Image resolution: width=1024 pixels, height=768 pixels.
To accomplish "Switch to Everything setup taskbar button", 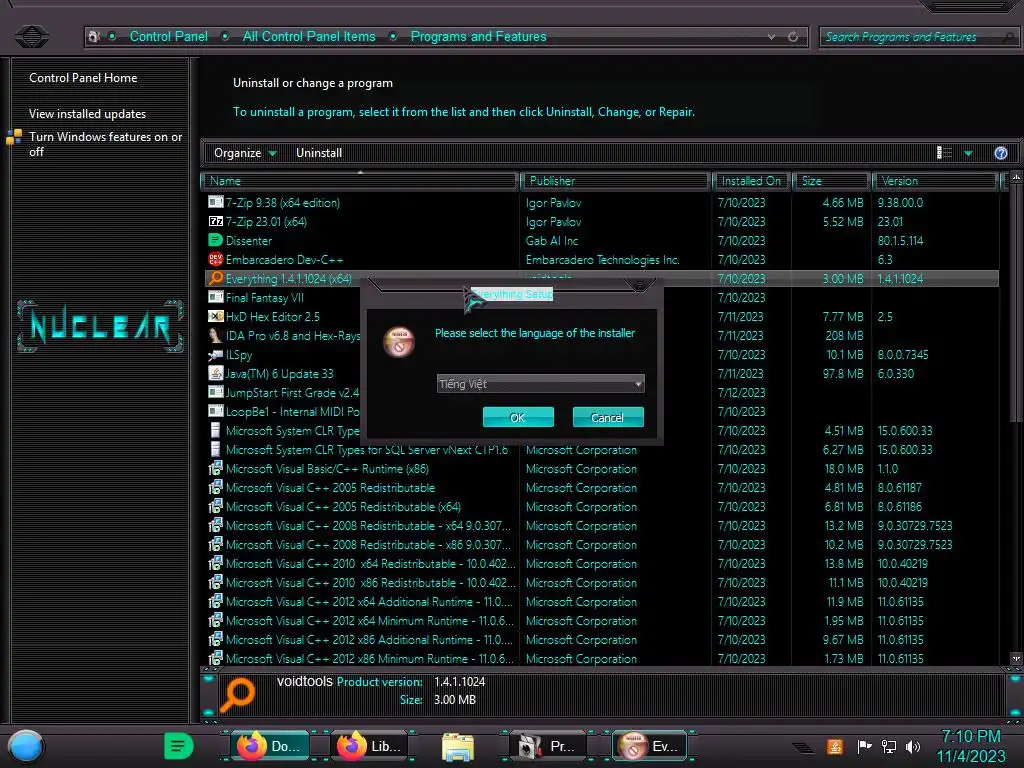I will tap(649, 746).
